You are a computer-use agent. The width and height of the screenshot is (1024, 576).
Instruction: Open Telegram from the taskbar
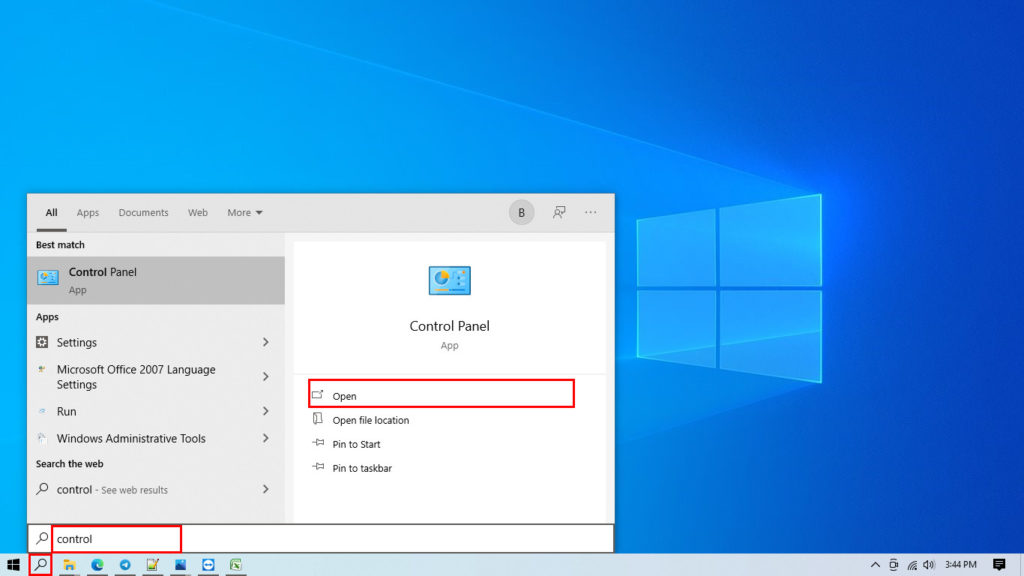tap(125, 565)
